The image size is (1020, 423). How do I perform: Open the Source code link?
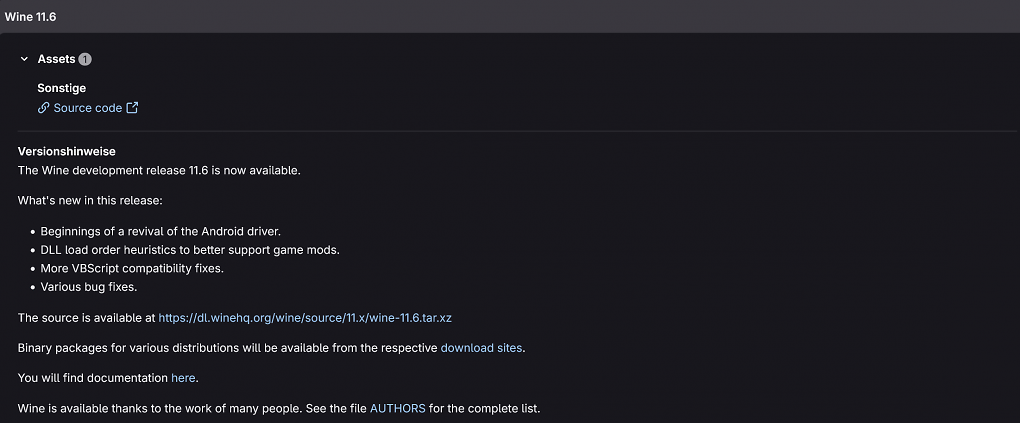point(88,108)
